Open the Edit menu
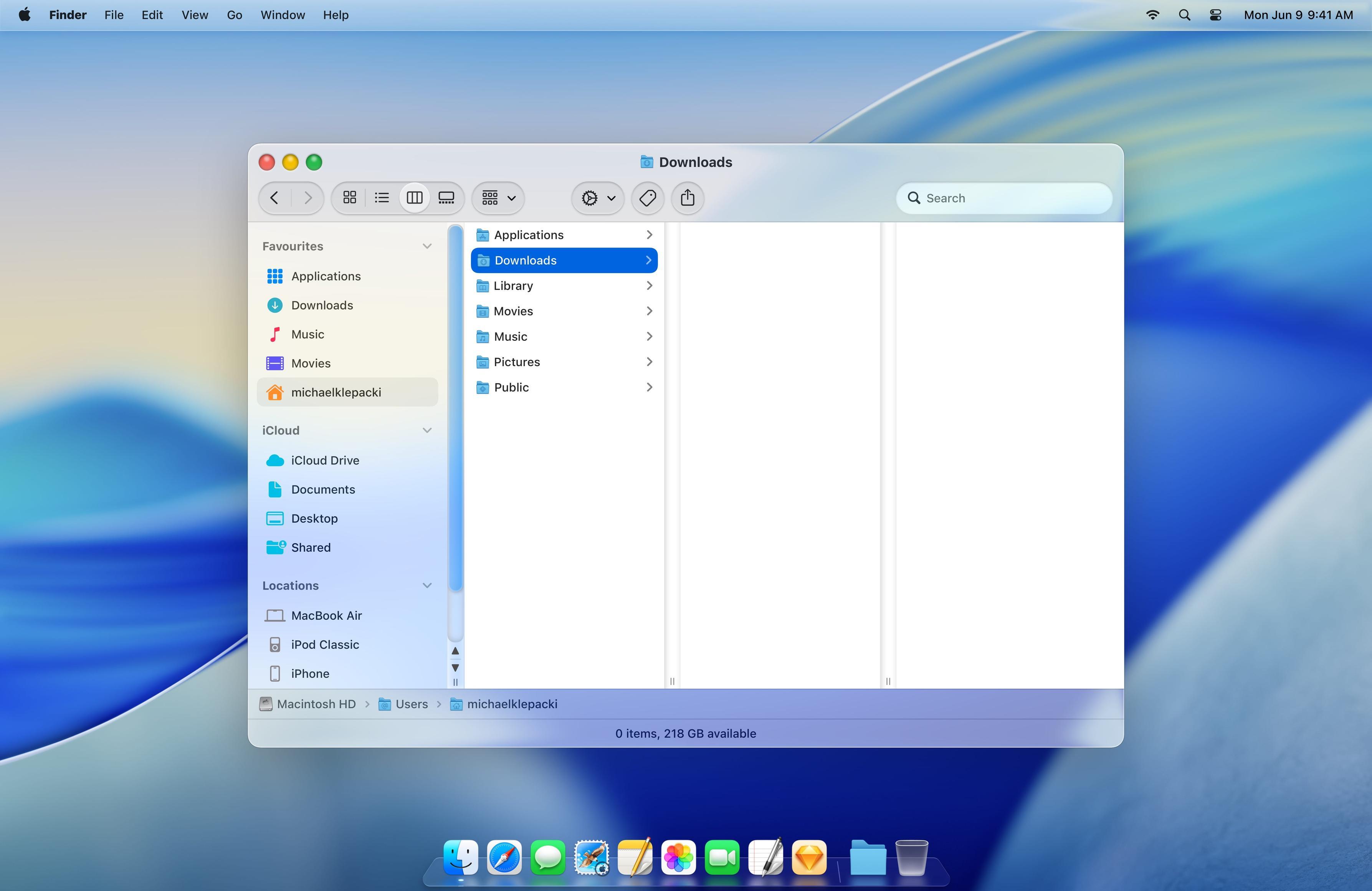Screen dimensions: 1372x891 [152, 15]
